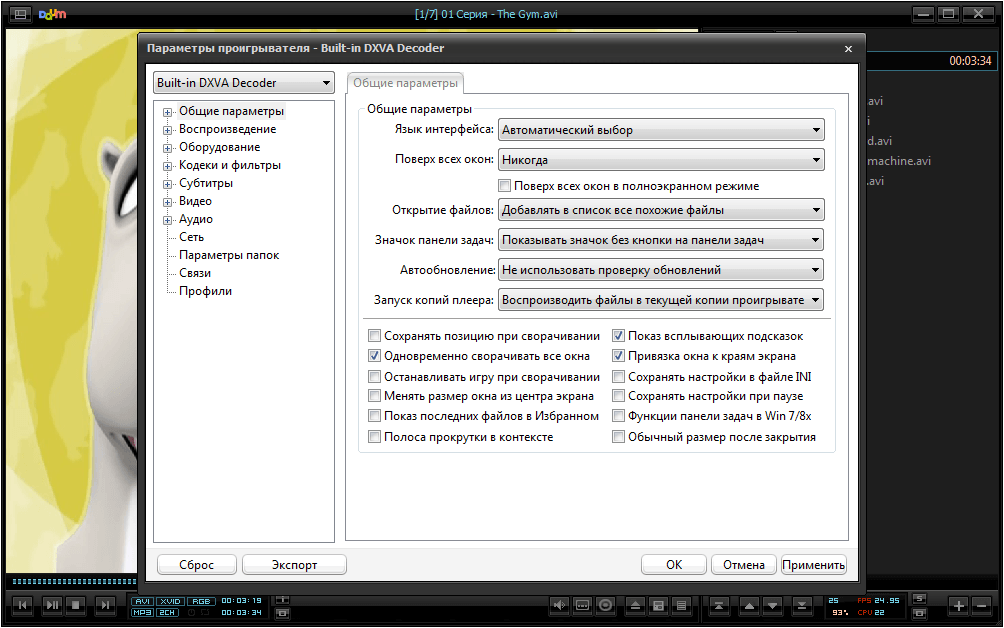Viewport: 1004px width, 628px height.
Task: Open subtitles icon in control bar
Action: (582, 605)
